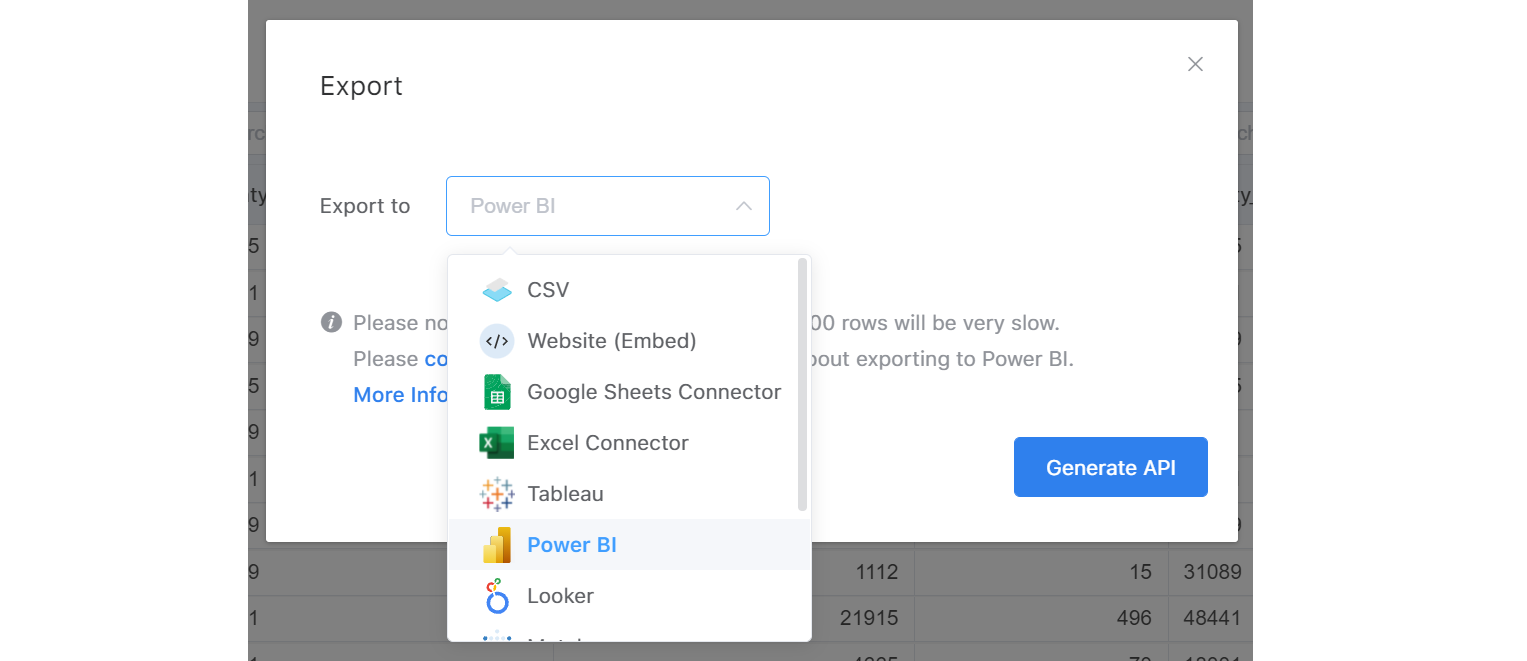Viewport: 1527px width, 661px height.
Task: Select Excel Connector entry
Action: point(629,443)
